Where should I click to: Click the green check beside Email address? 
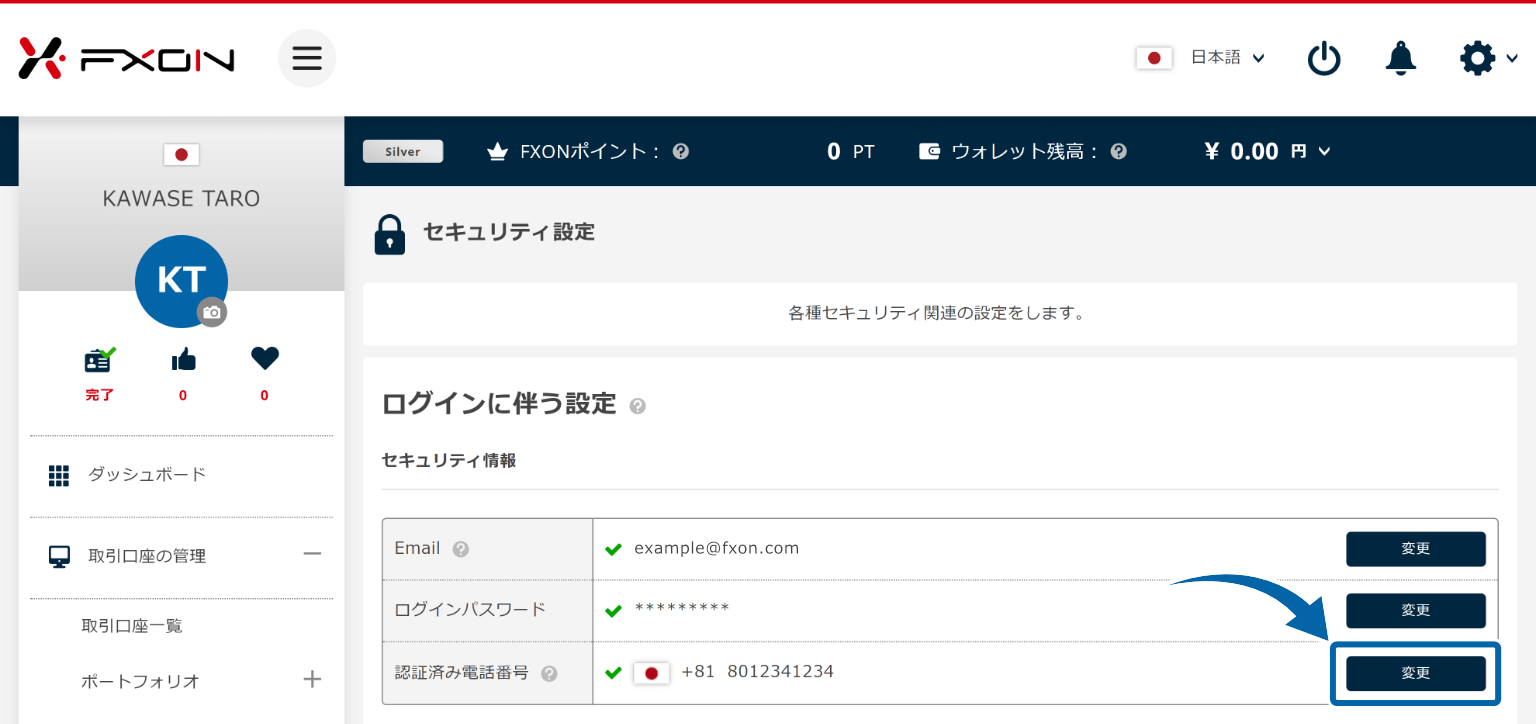[614, 549]
